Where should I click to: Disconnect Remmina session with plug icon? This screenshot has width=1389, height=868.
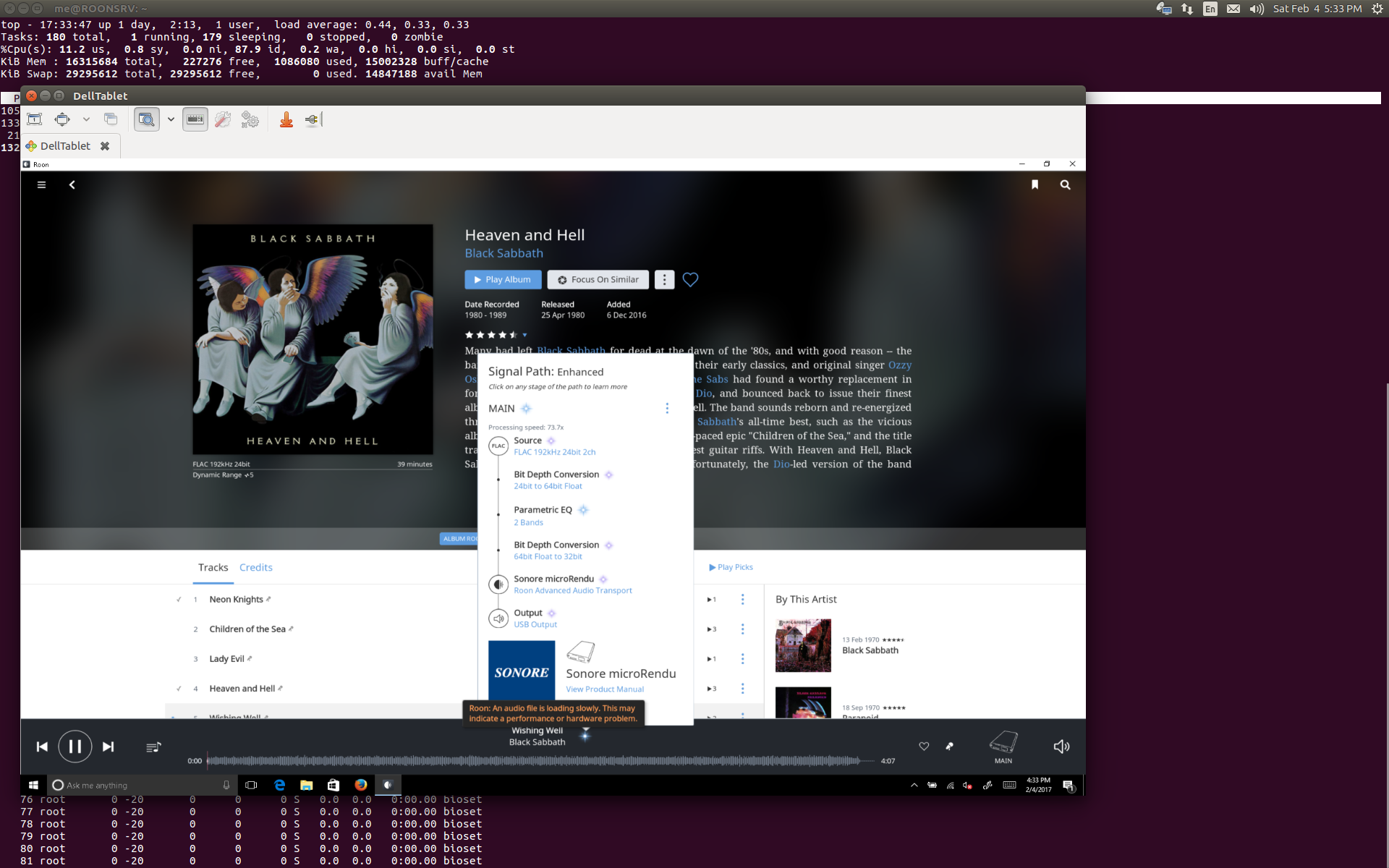313,119
